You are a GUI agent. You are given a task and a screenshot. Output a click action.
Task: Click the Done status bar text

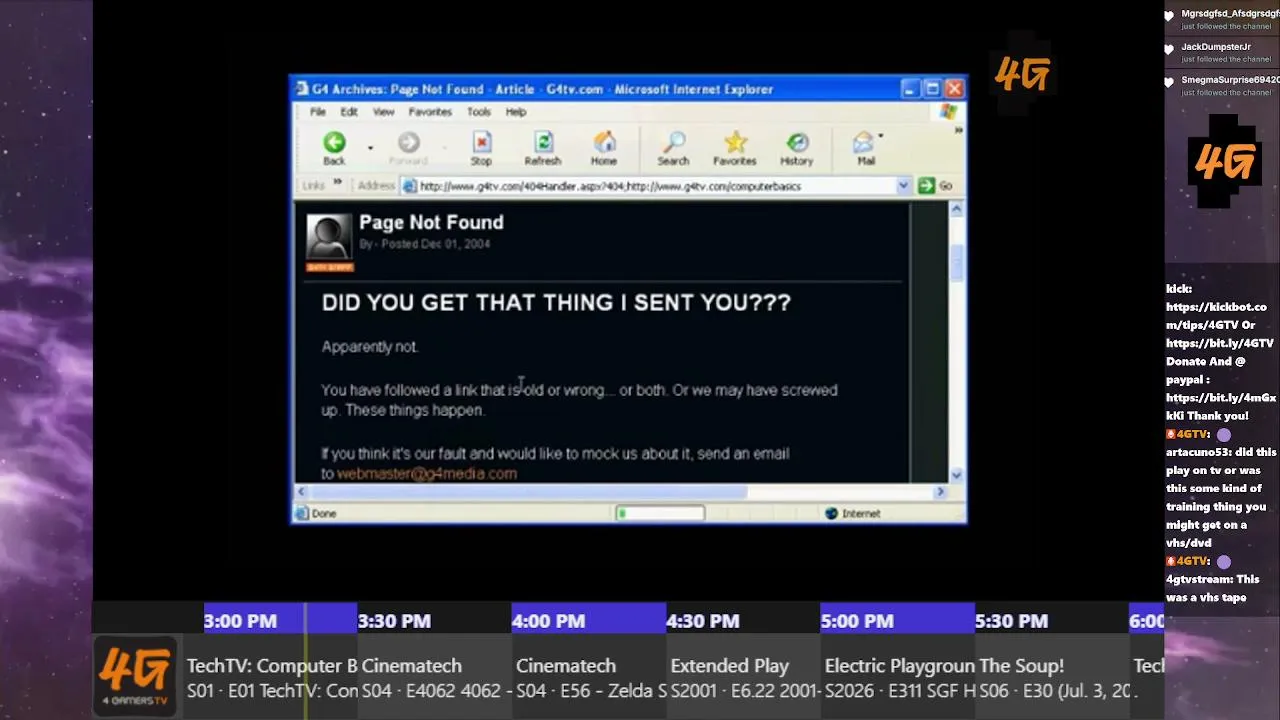[324, 513]
